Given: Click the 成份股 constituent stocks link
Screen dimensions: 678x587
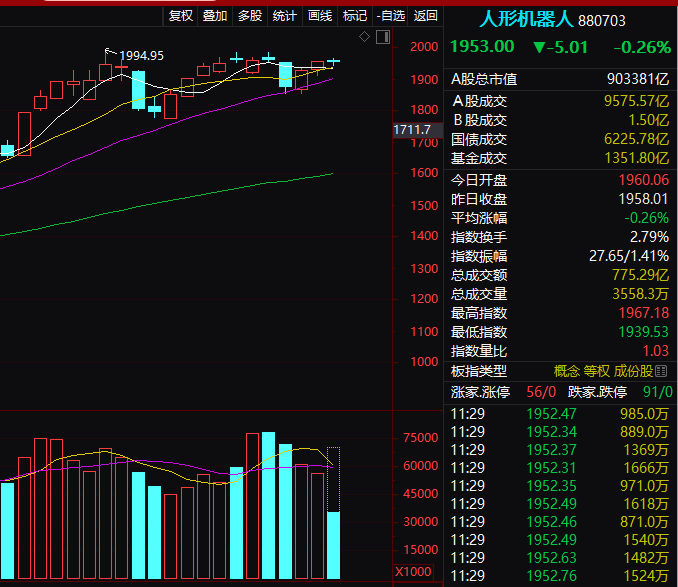Looking at the screenshot, I should click(x=633, y=371).
